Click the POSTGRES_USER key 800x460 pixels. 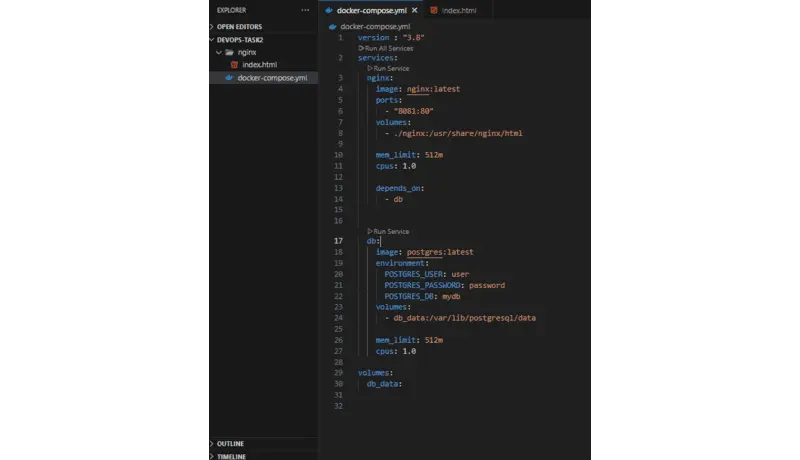pyautogui.click(x=413, y=274)
